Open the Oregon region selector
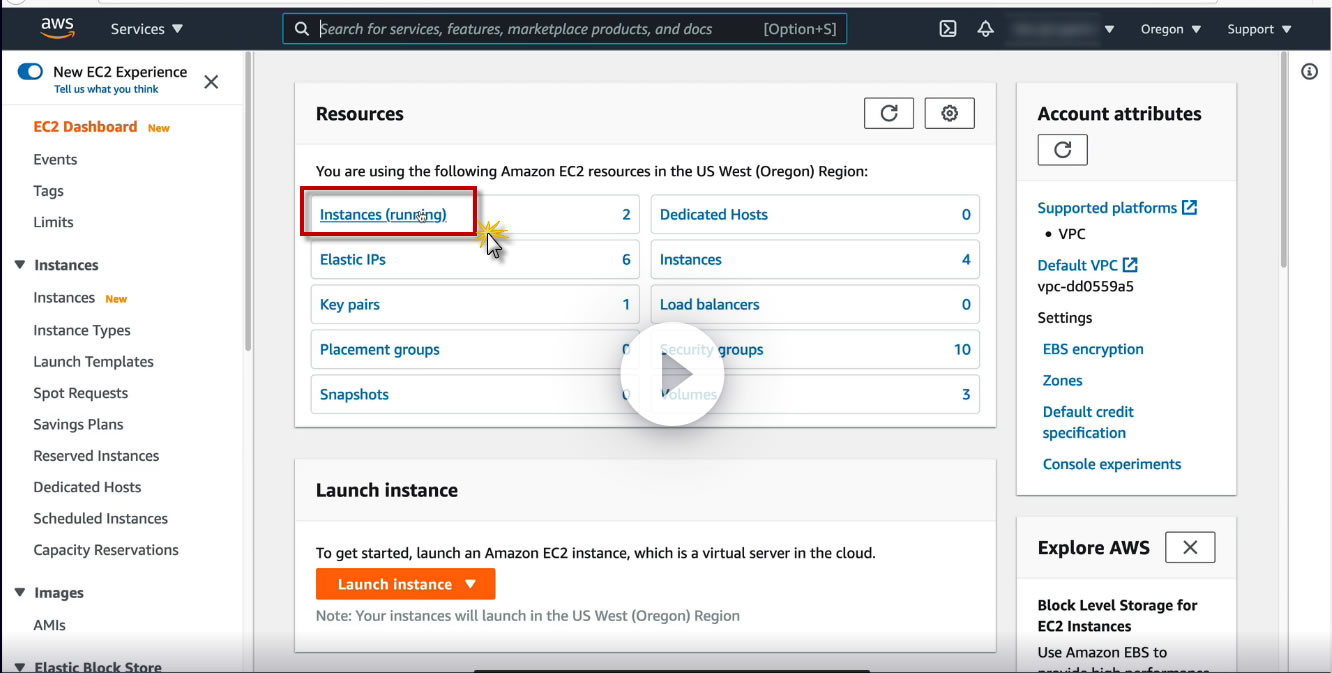 pyautogui.click(x=1171, y=29)
